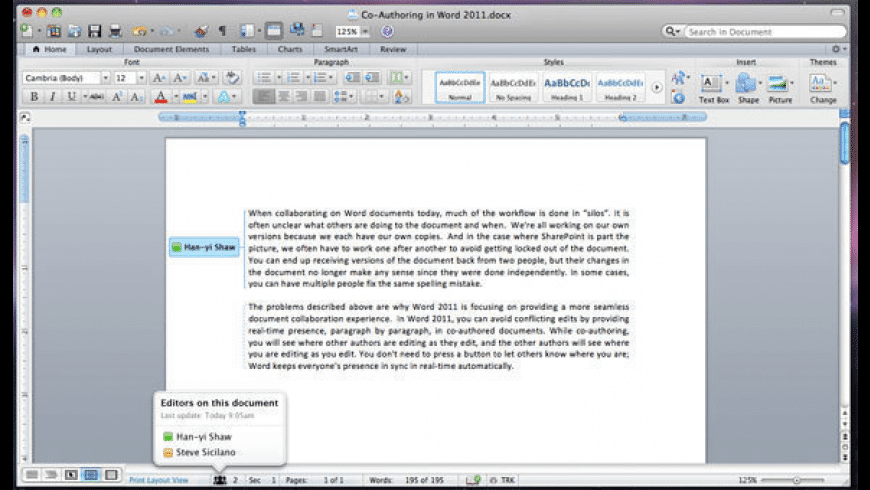This screenshot has width=870, height=490.
Task: Apply the Normal style
Action: (x=460, y=87)
